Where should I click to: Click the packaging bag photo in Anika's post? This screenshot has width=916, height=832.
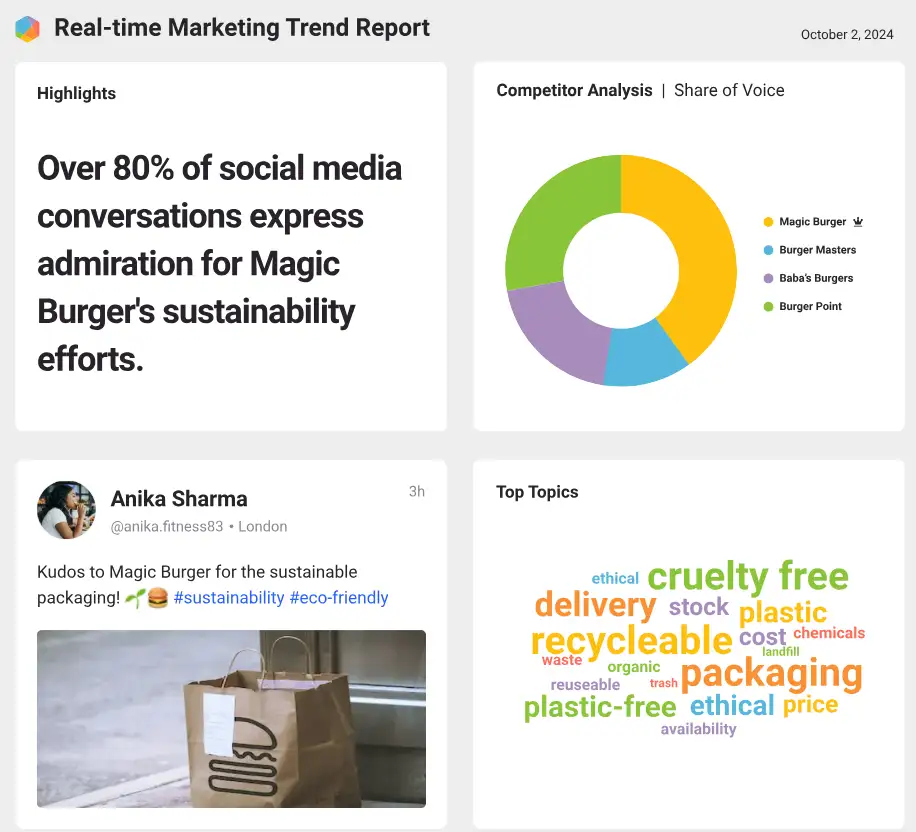tap(231, 719)
